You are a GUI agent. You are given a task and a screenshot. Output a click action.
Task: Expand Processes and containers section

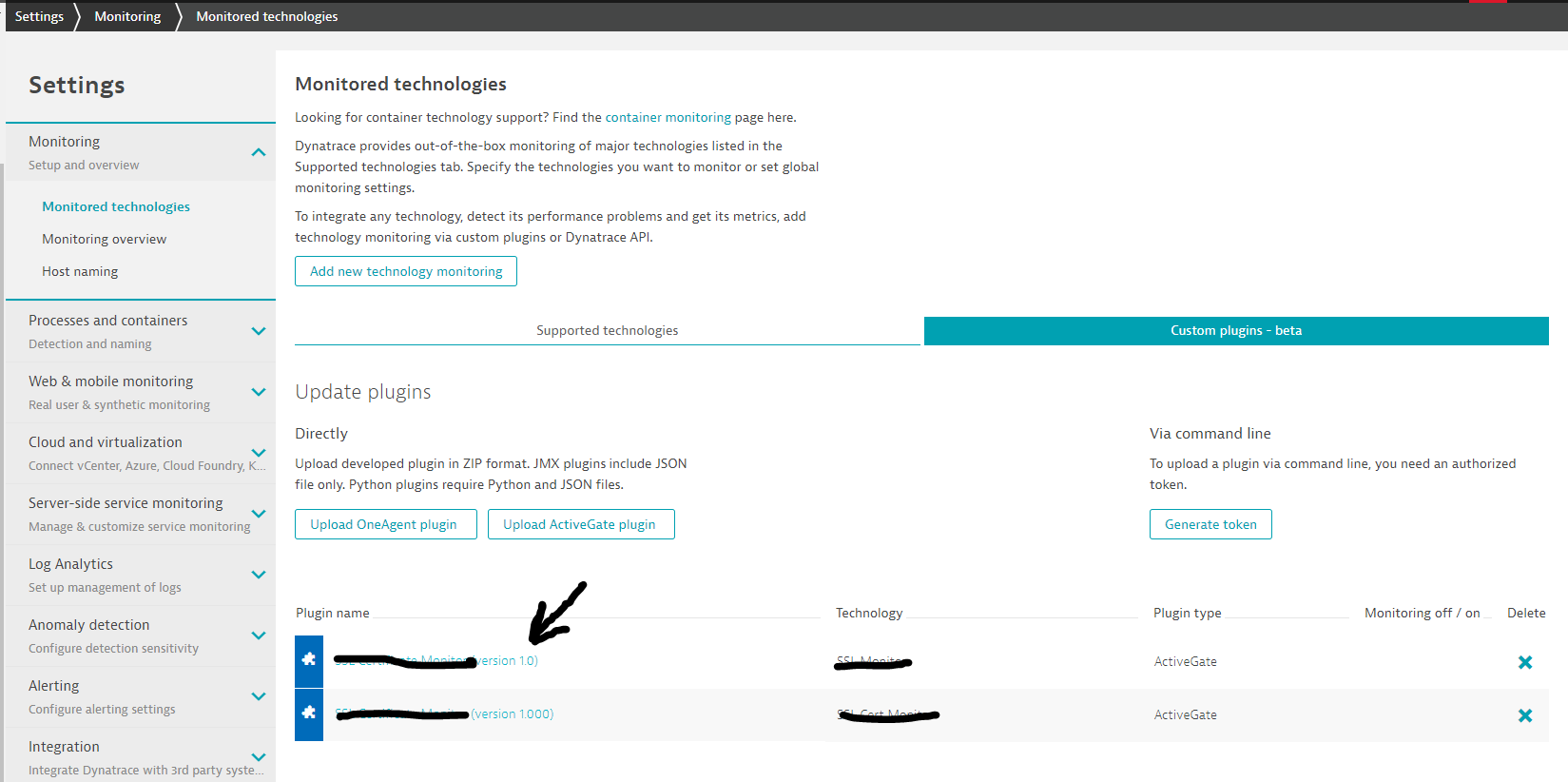pos(258,331)
